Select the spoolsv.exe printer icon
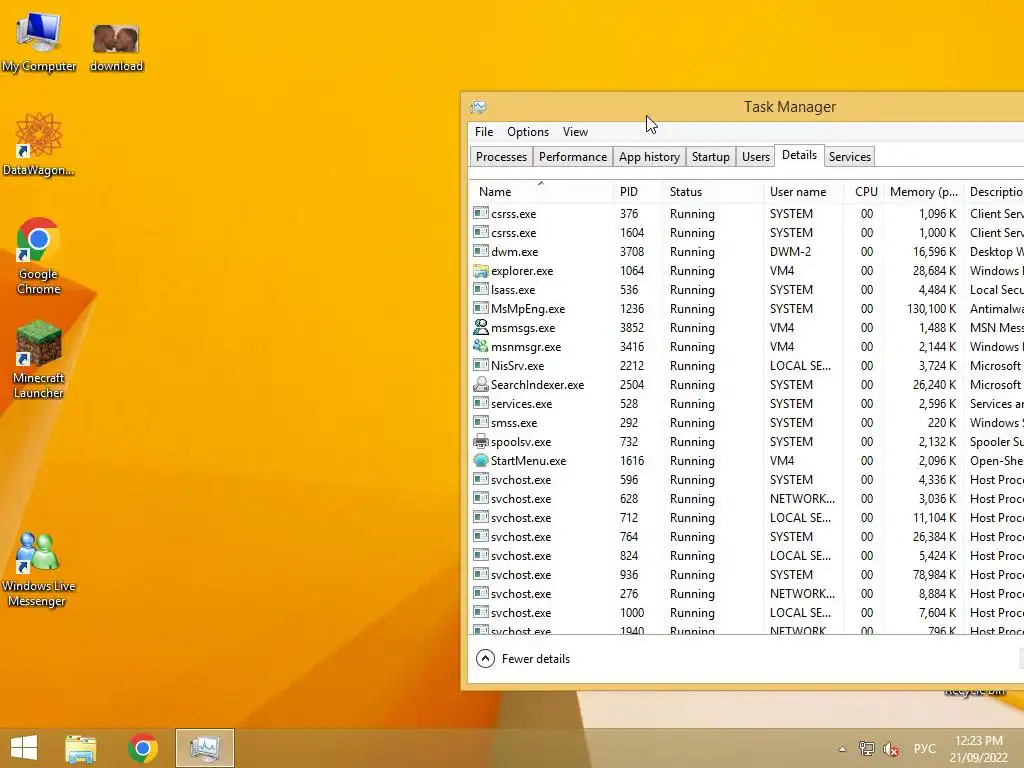This screenshot has width=1024, height=768. click(x=481, y=441)
